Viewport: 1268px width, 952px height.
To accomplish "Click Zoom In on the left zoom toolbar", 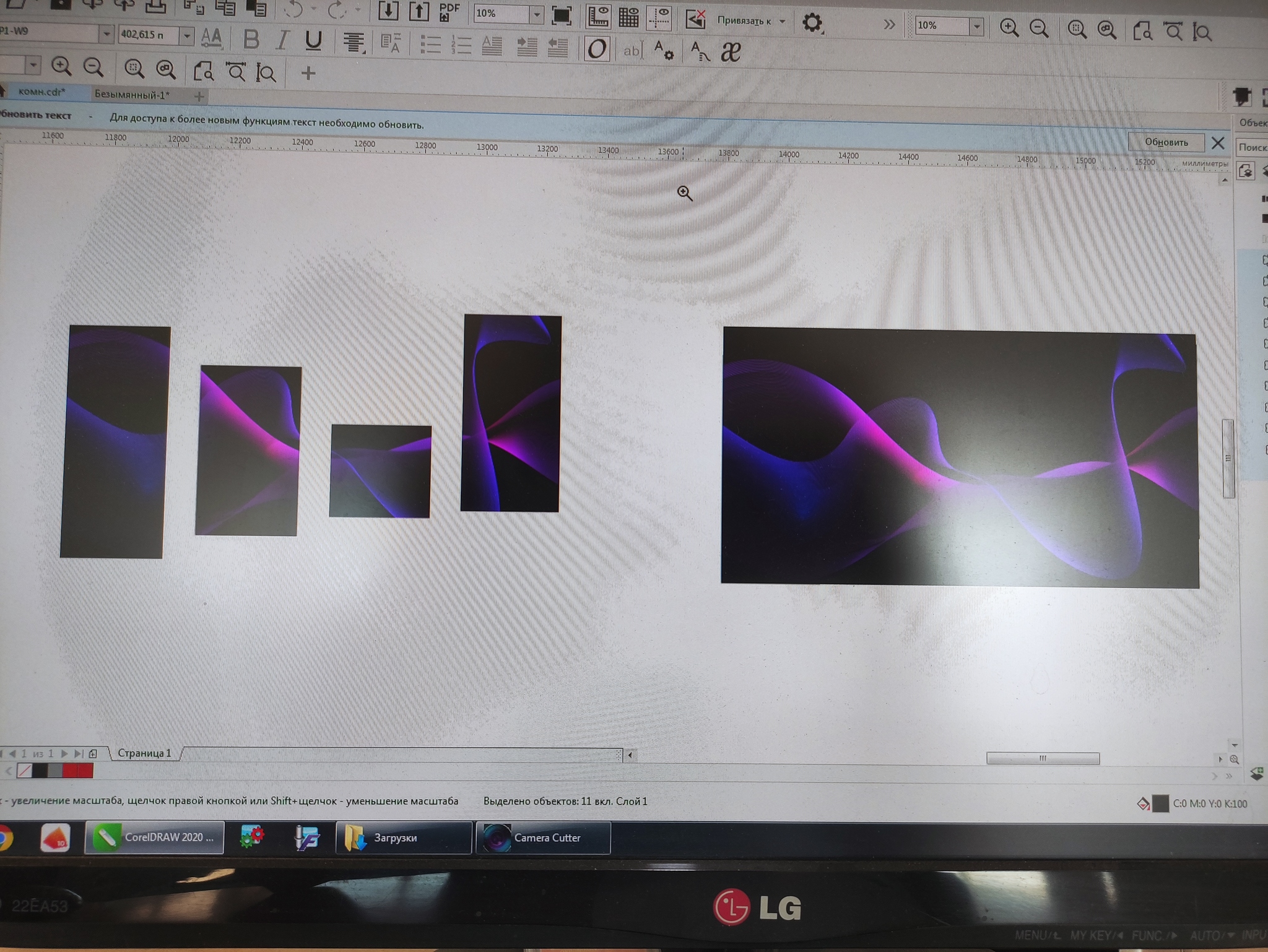I will point(61,66).
